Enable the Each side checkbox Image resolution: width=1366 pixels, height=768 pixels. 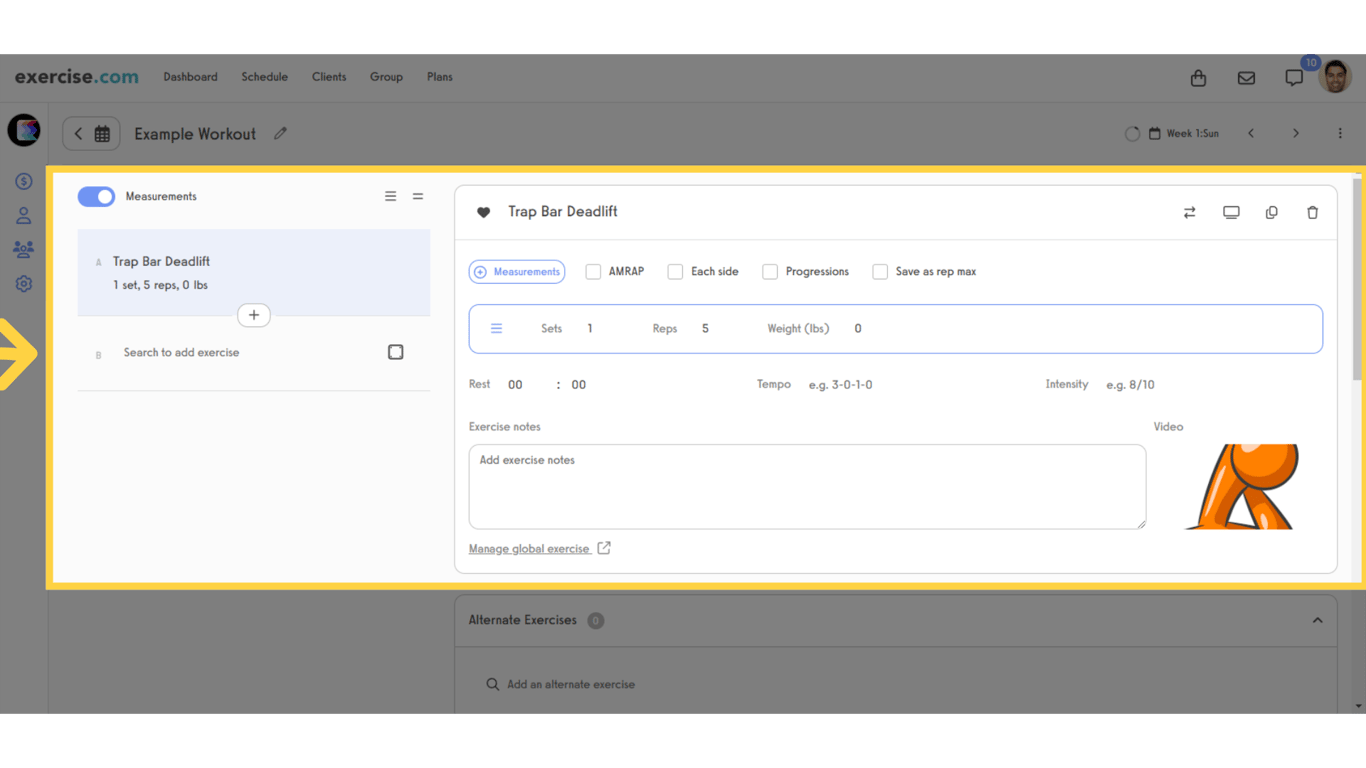coord(675,271)
